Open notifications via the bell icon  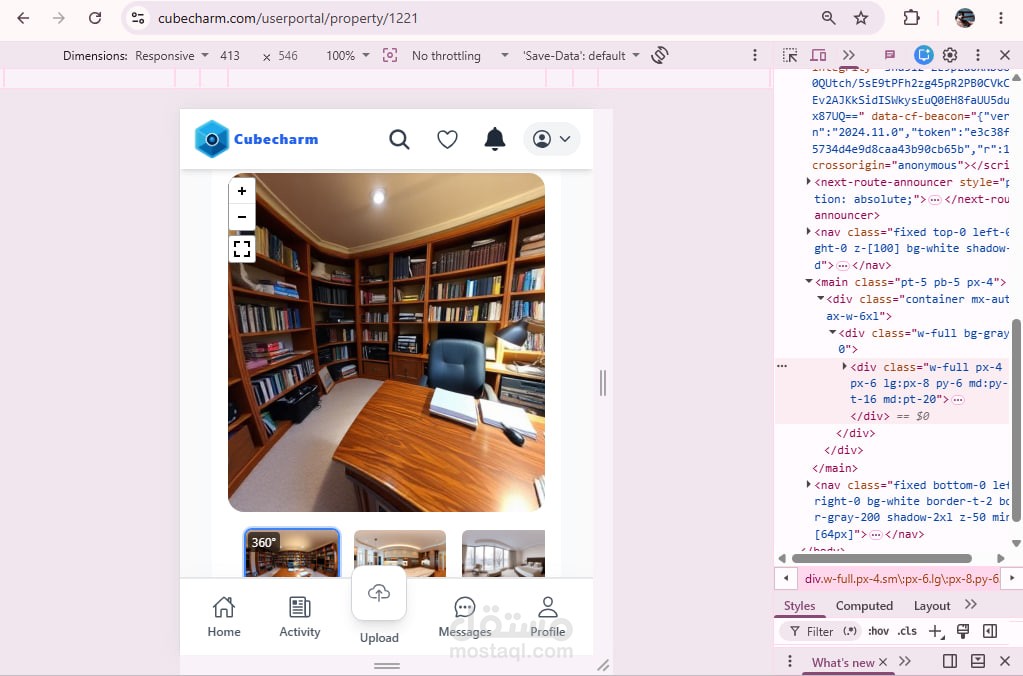click(x=495, y=139)
